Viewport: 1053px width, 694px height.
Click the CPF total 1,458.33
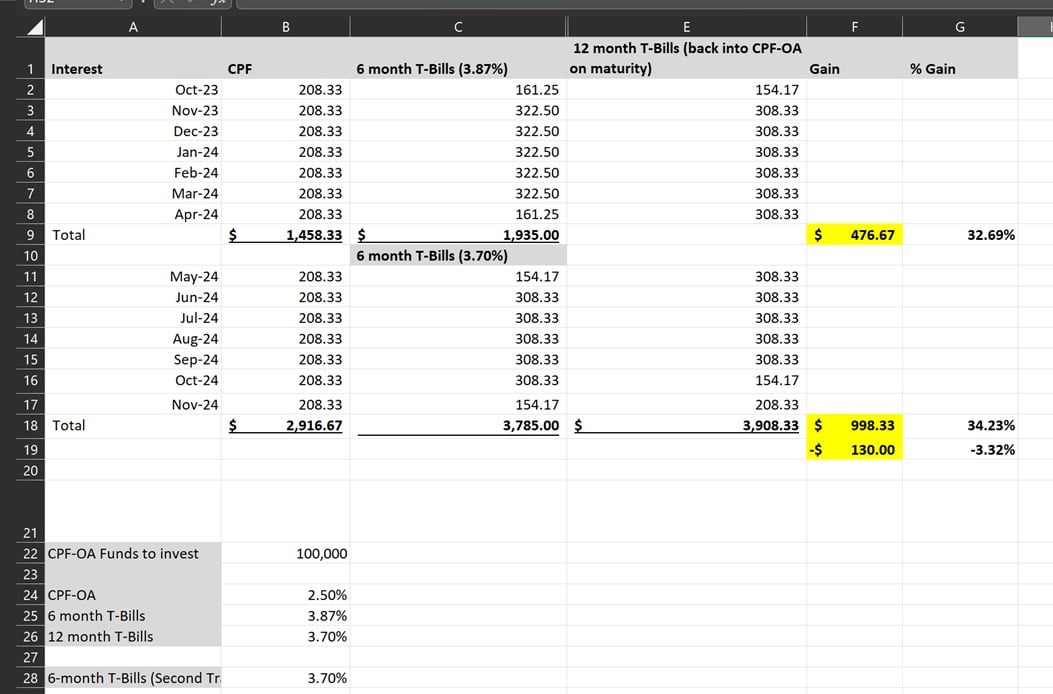tap(285, 235)
